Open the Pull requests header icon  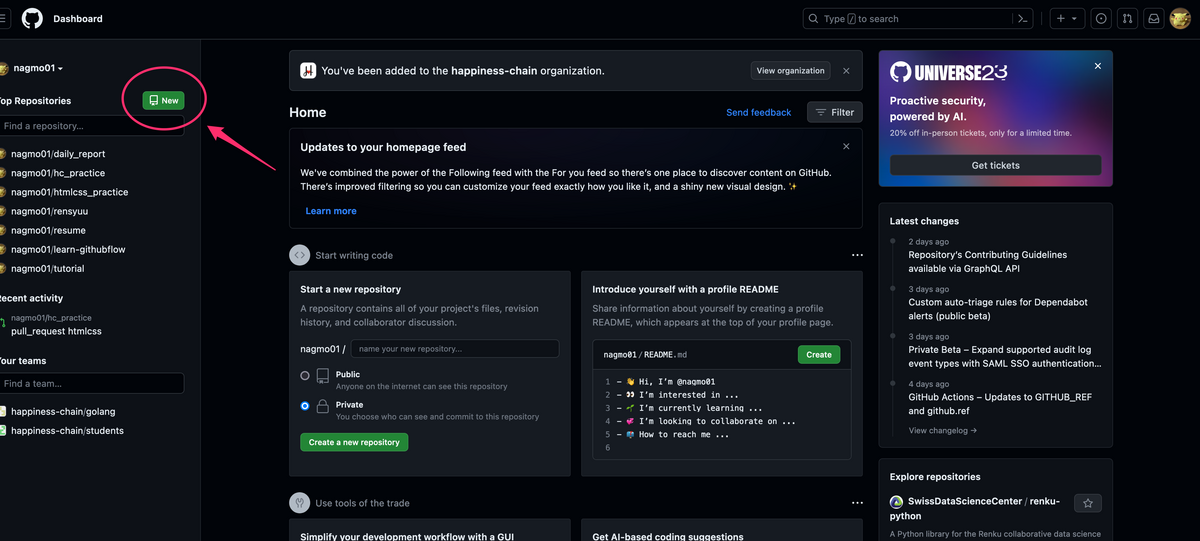coord(1127,18)
